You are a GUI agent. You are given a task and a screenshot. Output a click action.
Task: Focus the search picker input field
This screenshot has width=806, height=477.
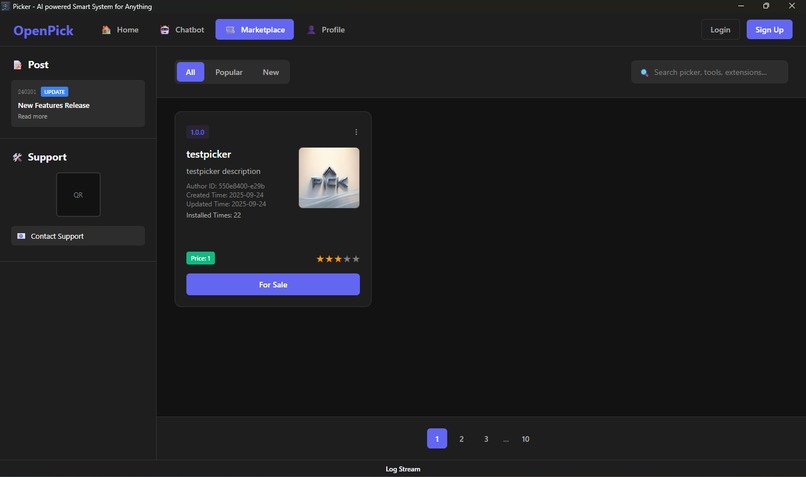click(x=709, y=72)
